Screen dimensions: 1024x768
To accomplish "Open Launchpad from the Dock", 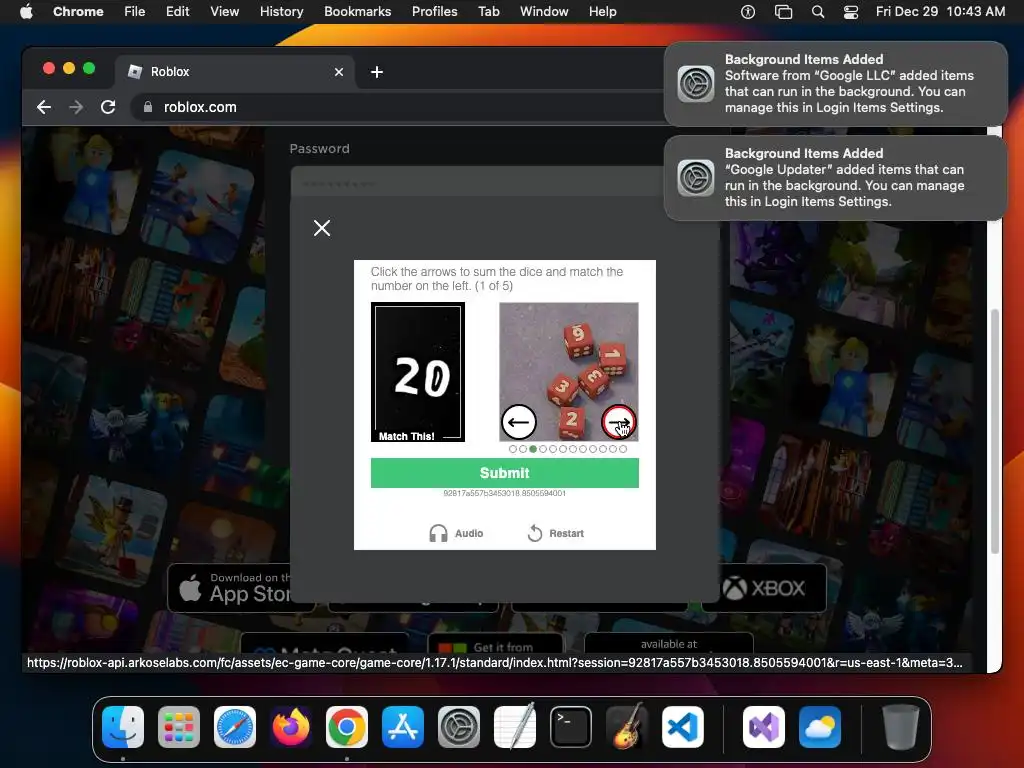I will pyautogui.click(x=179, y=727).
